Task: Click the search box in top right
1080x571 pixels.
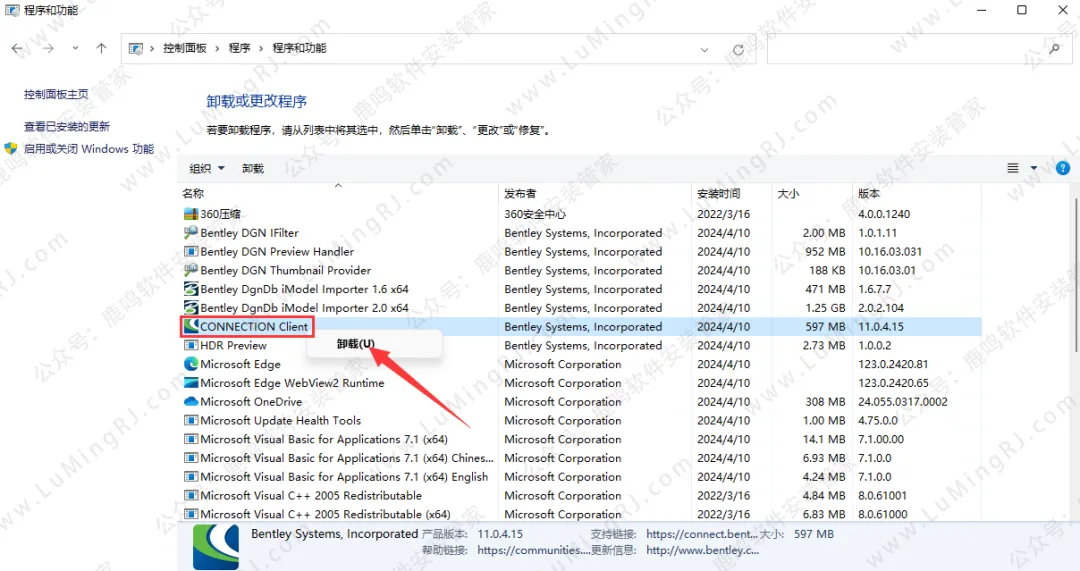Action: pyautogui.click(x=910, y=49)
